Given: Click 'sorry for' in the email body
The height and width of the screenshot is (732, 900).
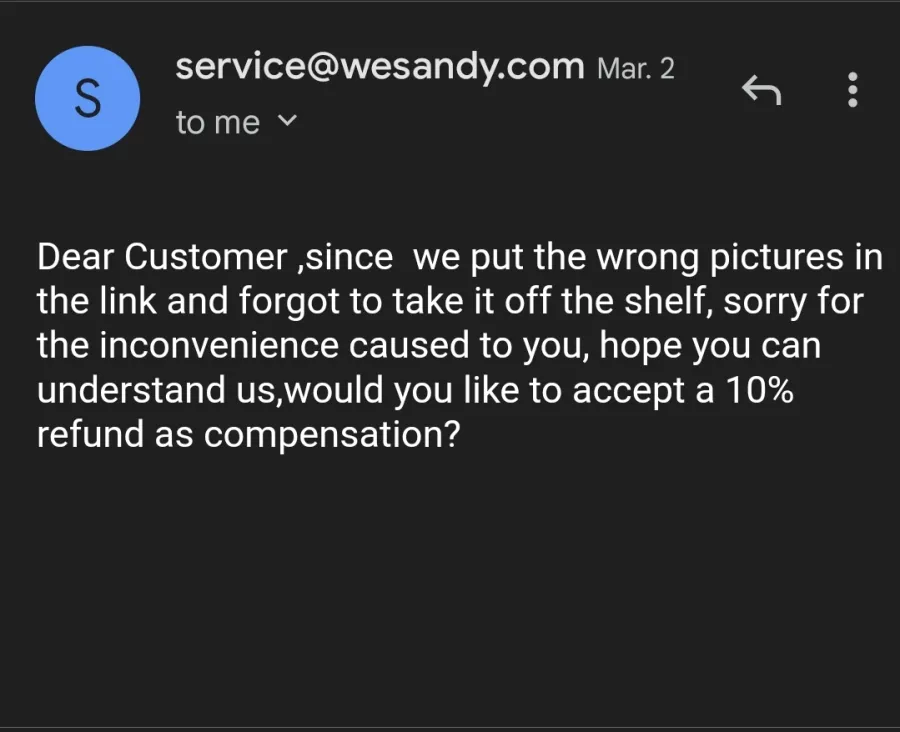Looking at the screenshot, I should tap(793, 301).
